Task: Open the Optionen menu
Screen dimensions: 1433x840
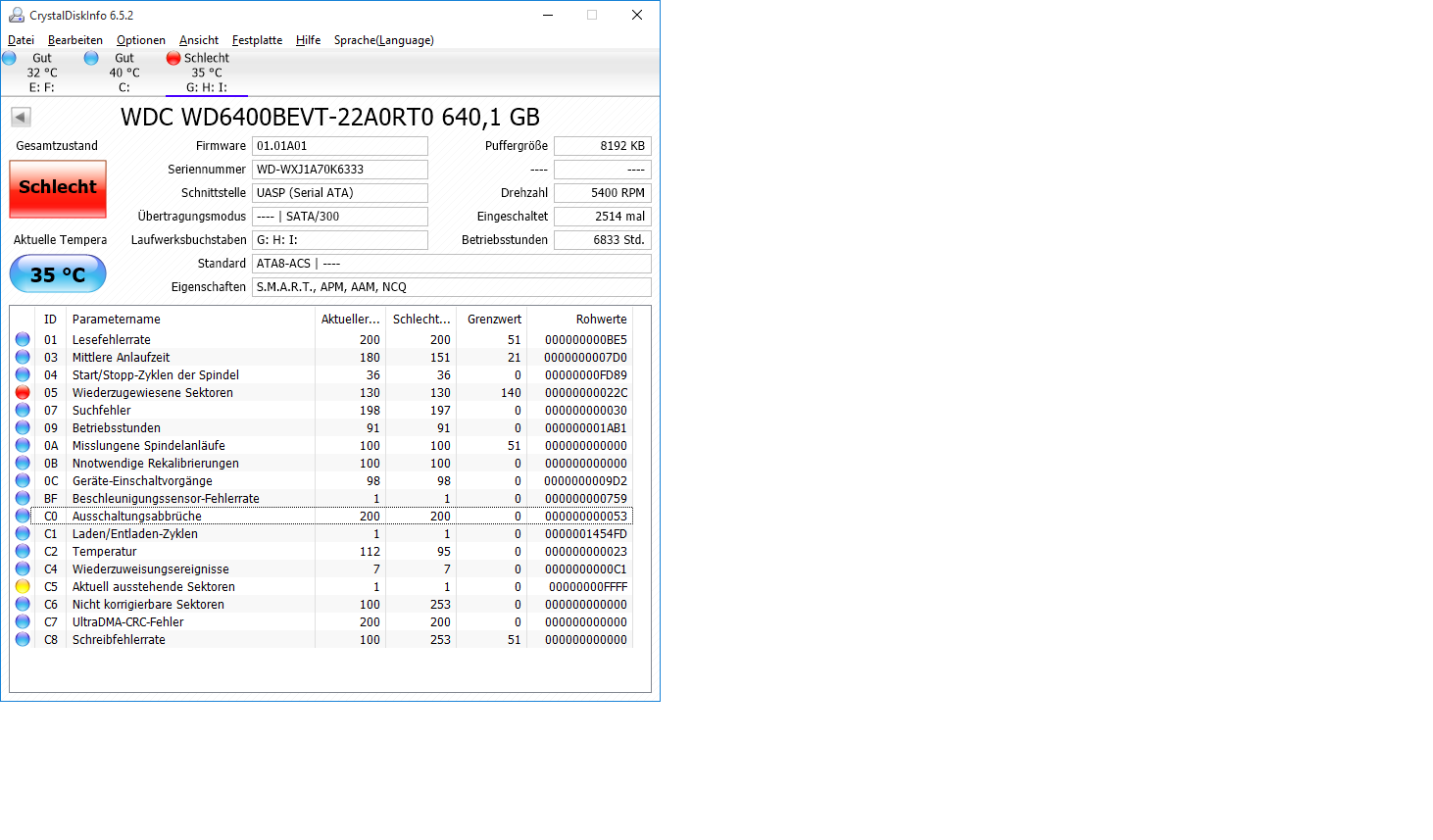Action: [x=141, y=40]
